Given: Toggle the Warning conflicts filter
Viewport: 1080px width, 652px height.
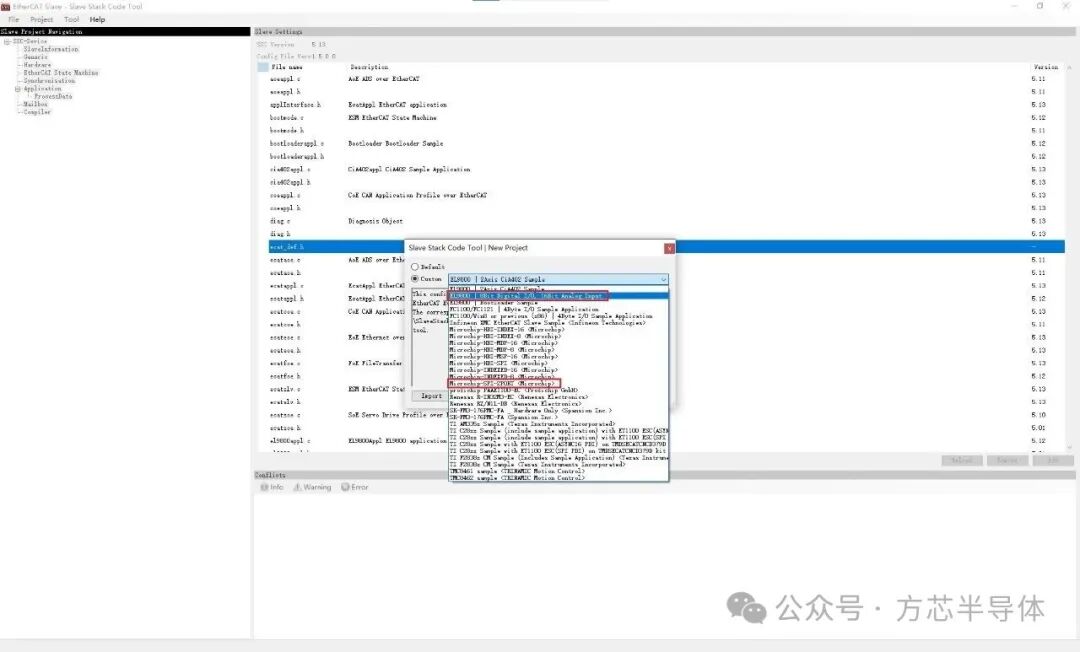Looking at the screenshot, I should [x=312, y=487].
